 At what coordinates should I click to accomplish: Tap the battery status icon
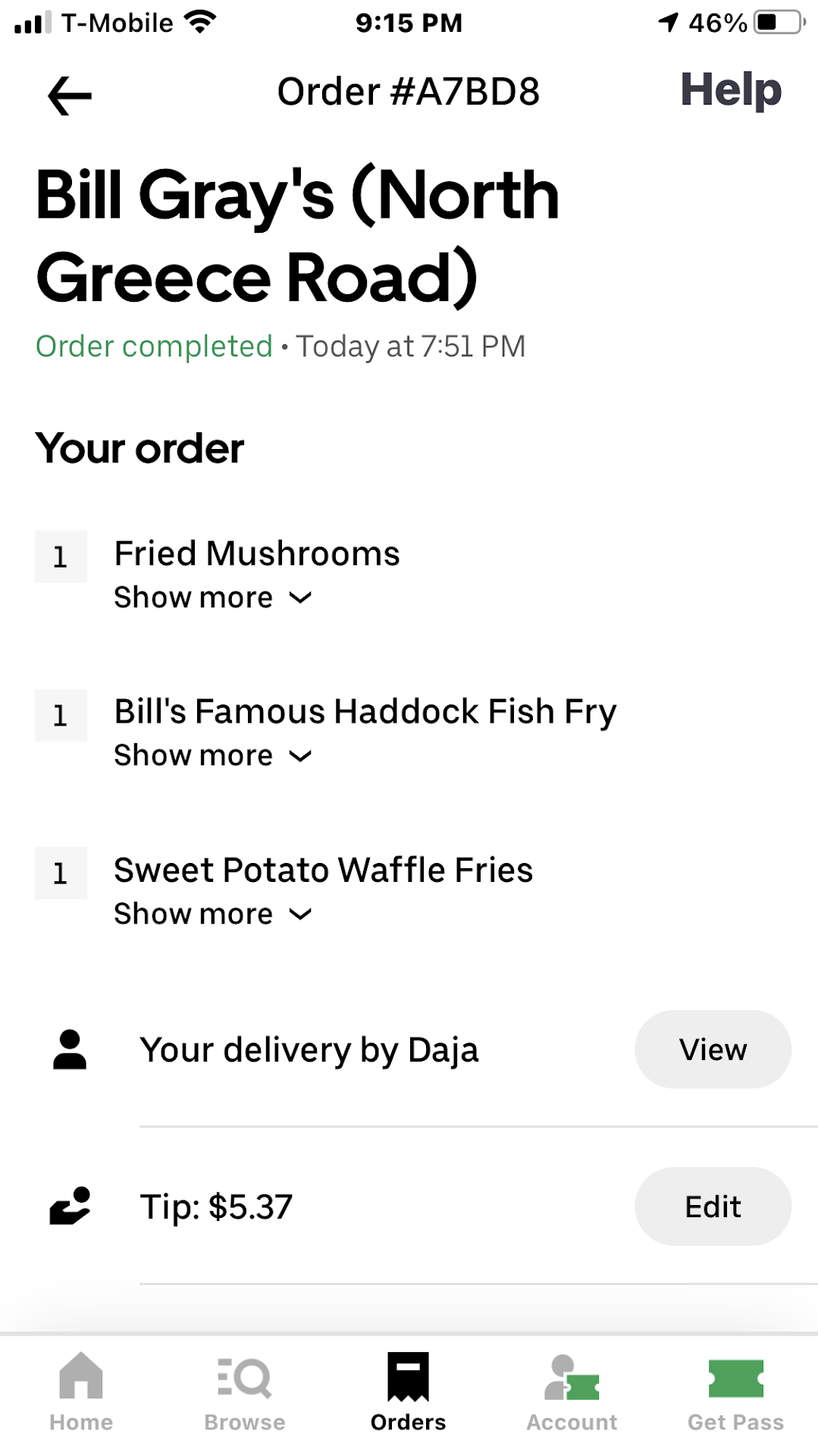(779, 22)
